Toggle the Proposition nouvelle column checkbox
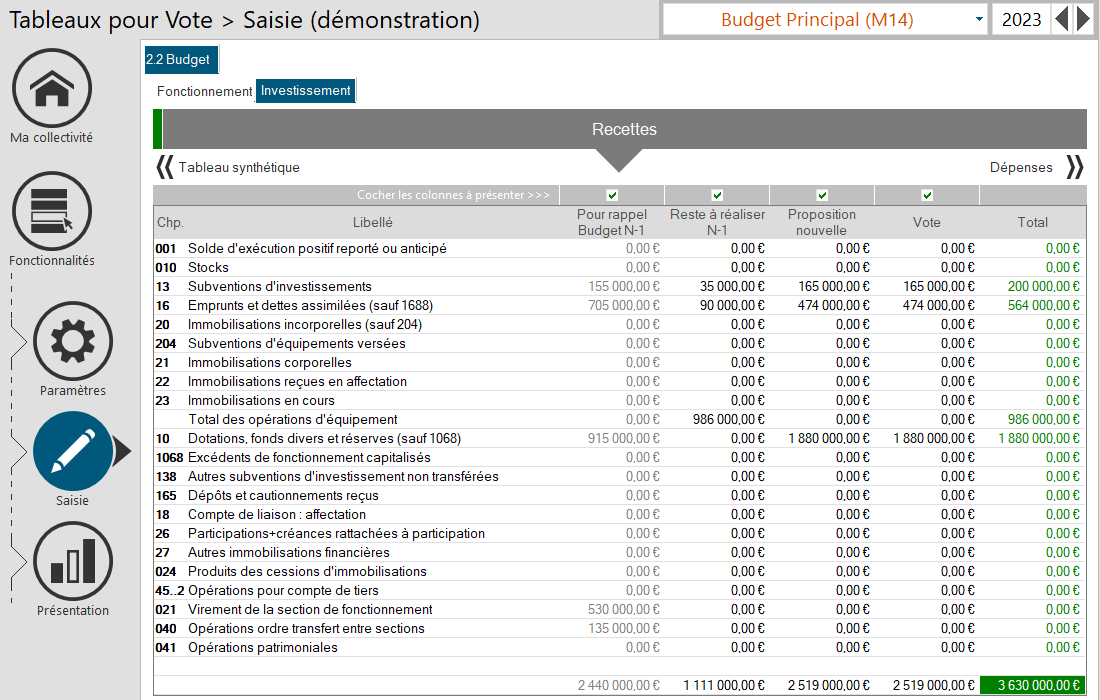 click(x=822, y=195)
